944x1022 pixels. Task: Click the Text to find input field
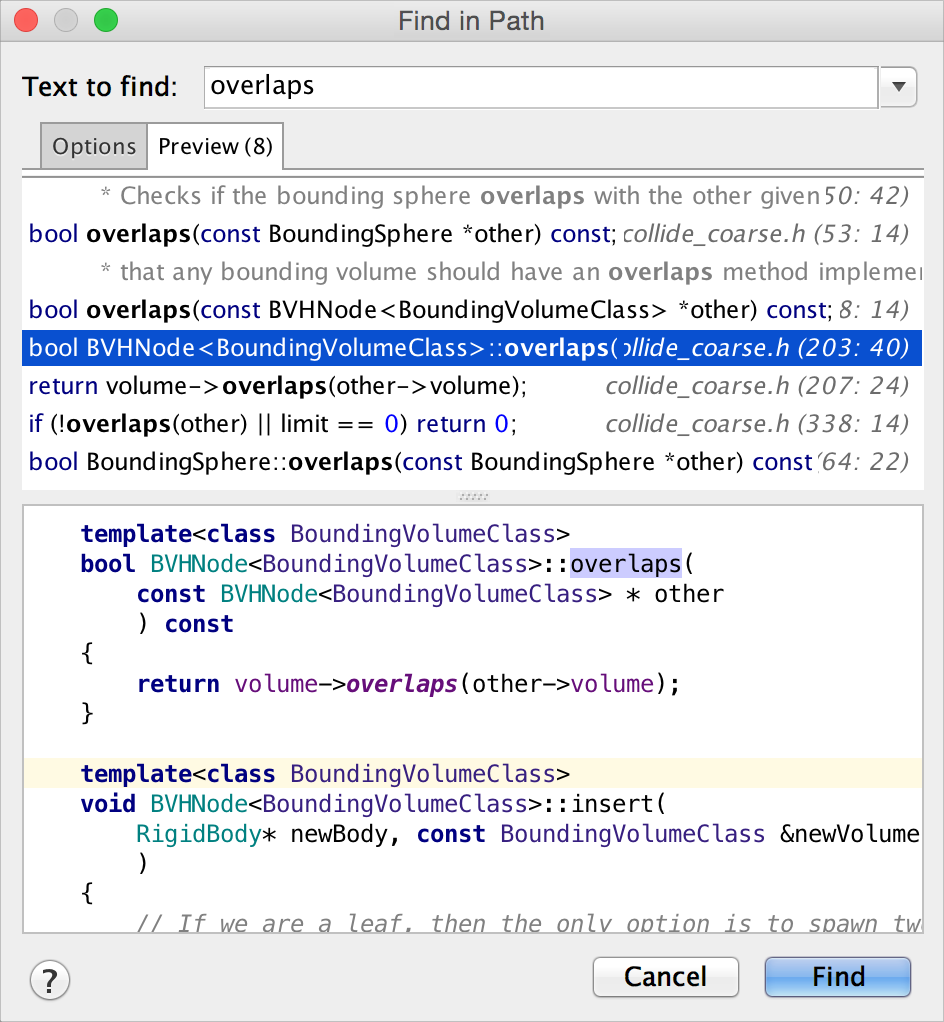click(x=540, y=87)
